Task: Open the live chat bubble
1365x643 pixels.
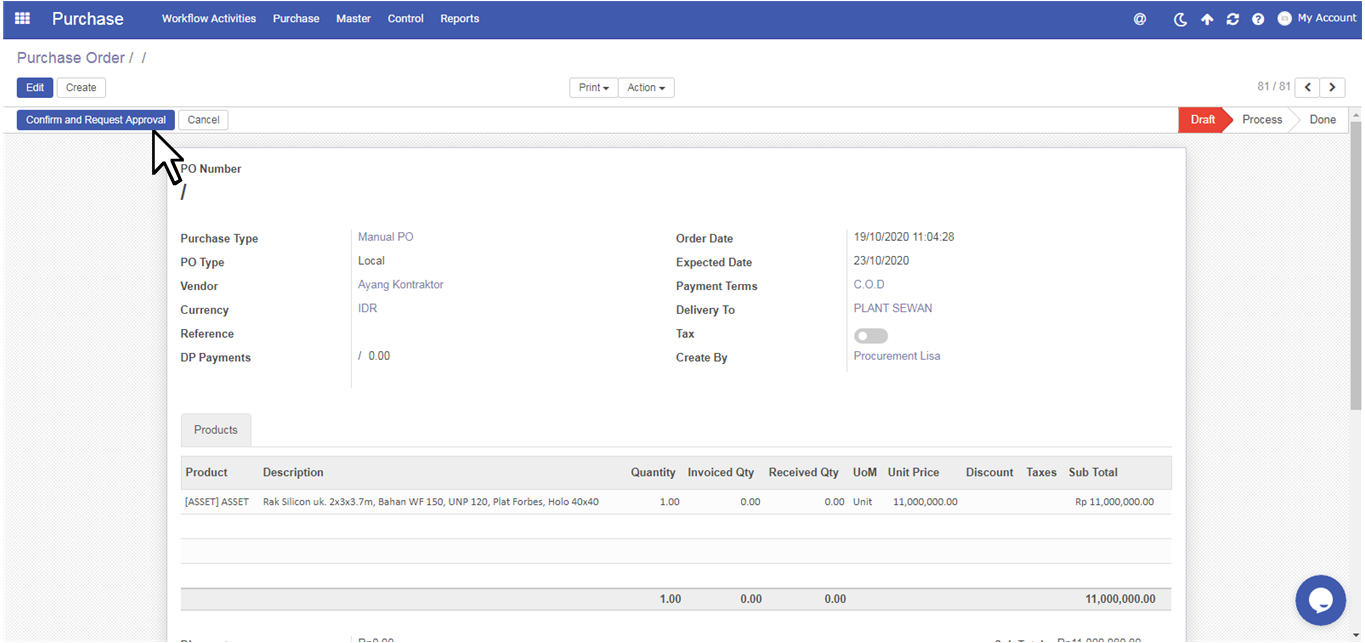Action: coord(1320,600)
